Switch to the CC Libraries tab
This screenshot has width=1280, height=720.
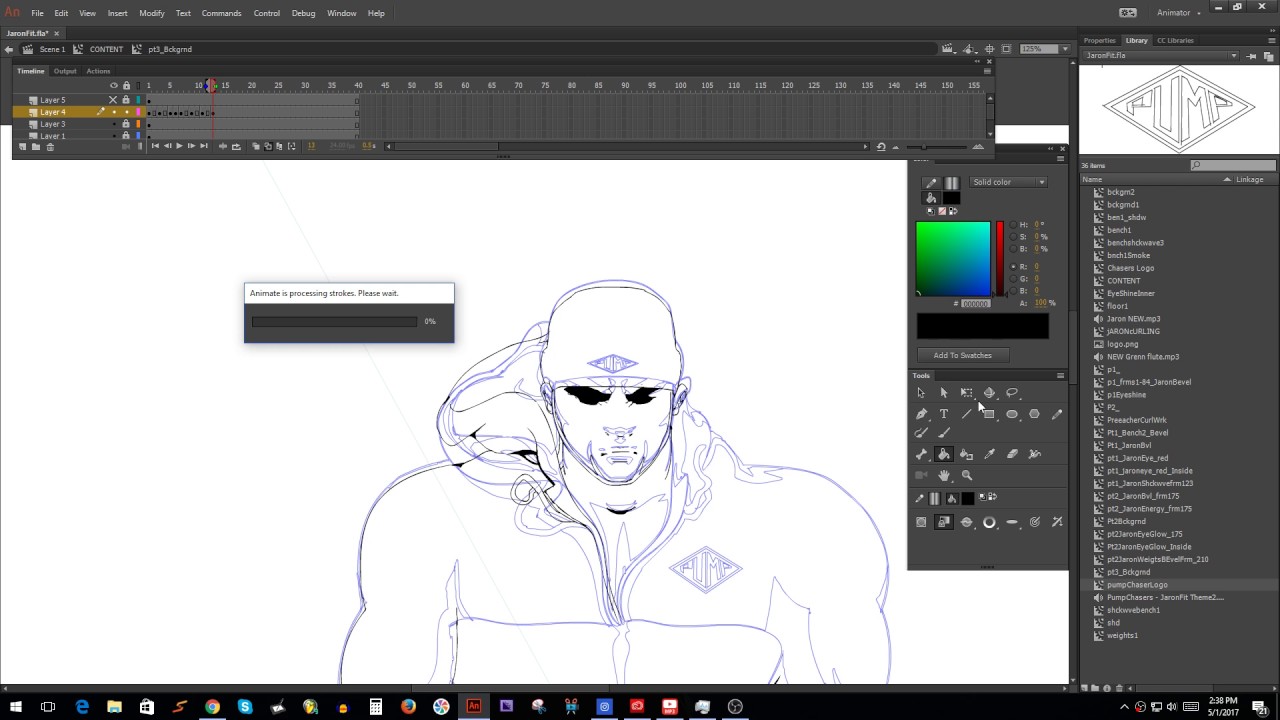pyautogui.click(x=1175, y=41)
